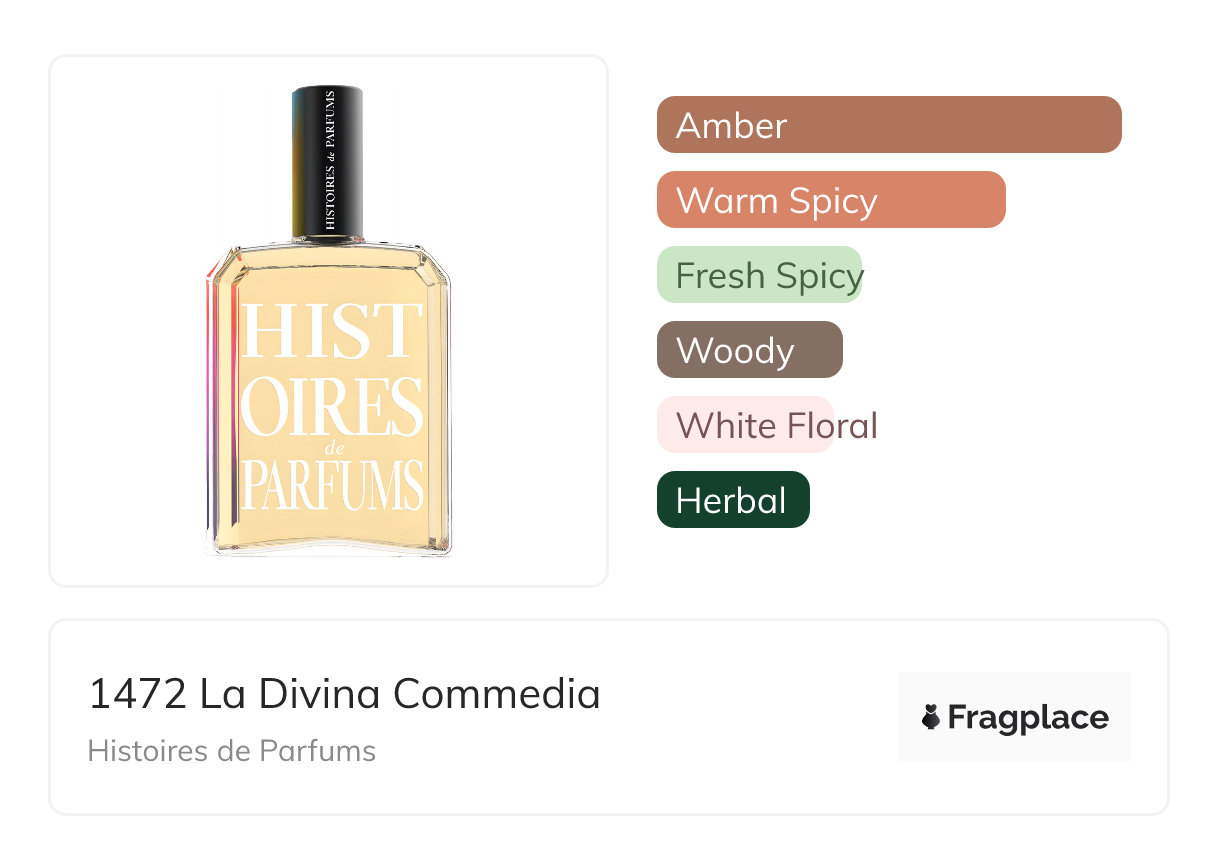Select the White Floral accord bar
The height and width of the screenshot is (864, 1218).
coord(745,425)
